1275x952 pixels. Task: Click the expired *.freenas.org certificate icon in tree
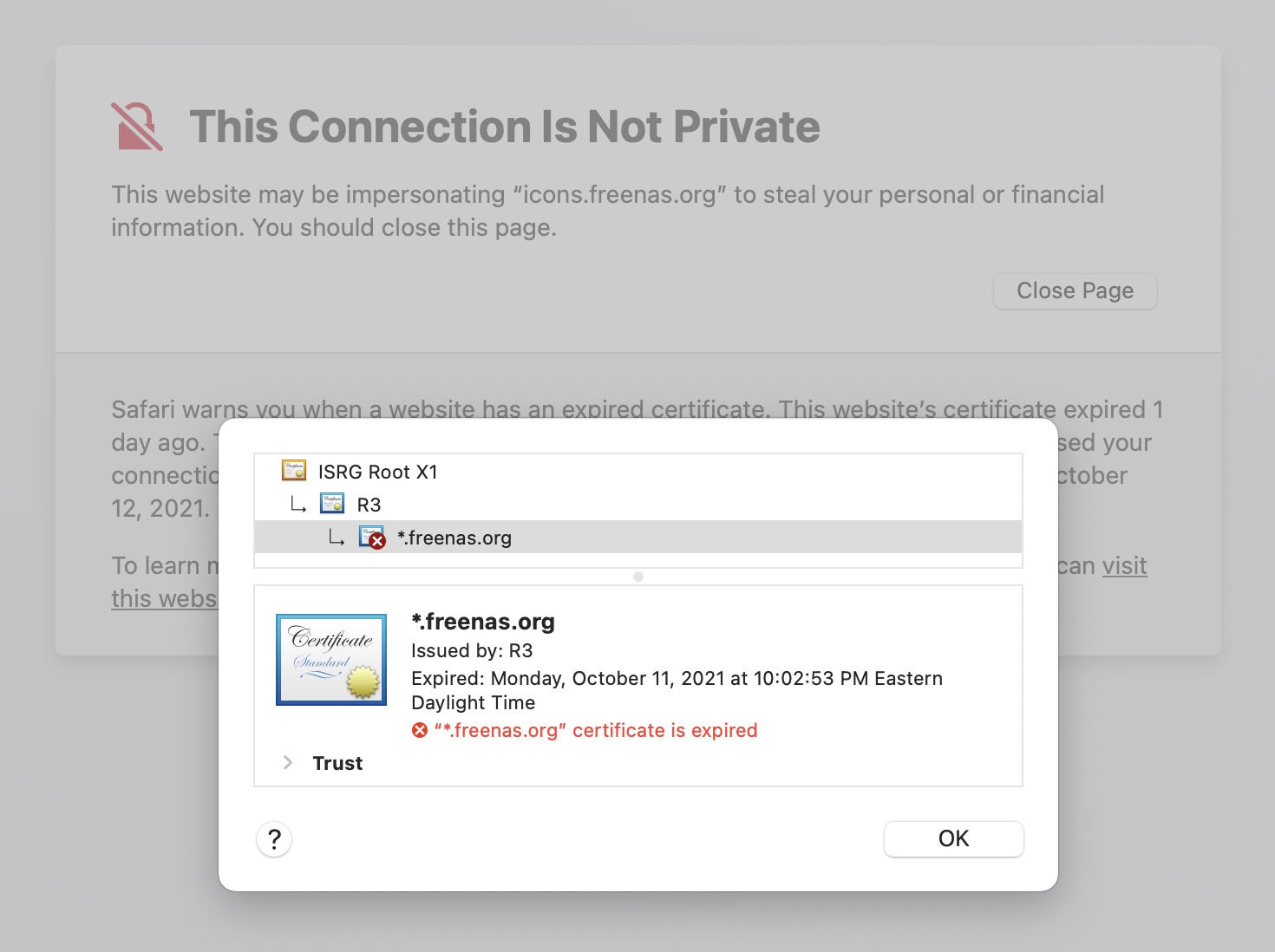pyautogui.click(x=372, y=538)
